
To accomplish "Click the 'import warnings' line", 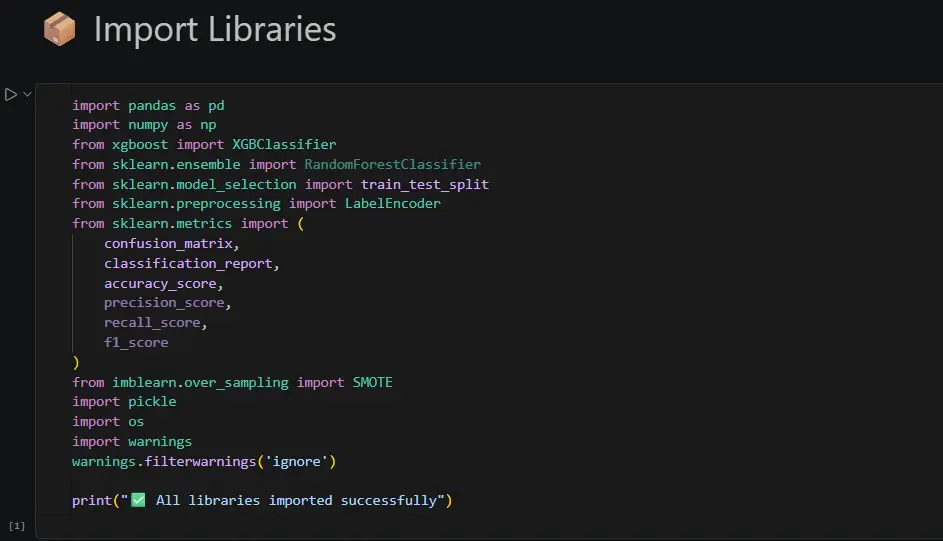I will tap(132, 441).
